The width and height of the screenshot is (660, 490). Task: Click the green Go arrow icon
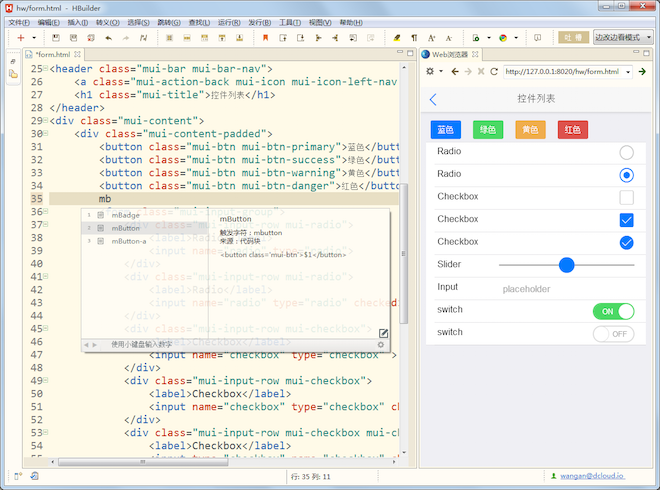pyautogui.click(x=642, y=72)
